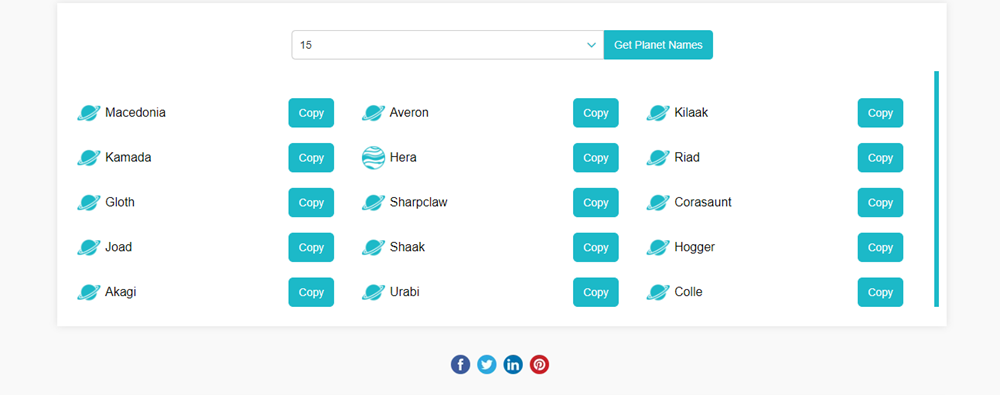Copy the name Macedonia
1000x395 pixels.
coord(311,113)
